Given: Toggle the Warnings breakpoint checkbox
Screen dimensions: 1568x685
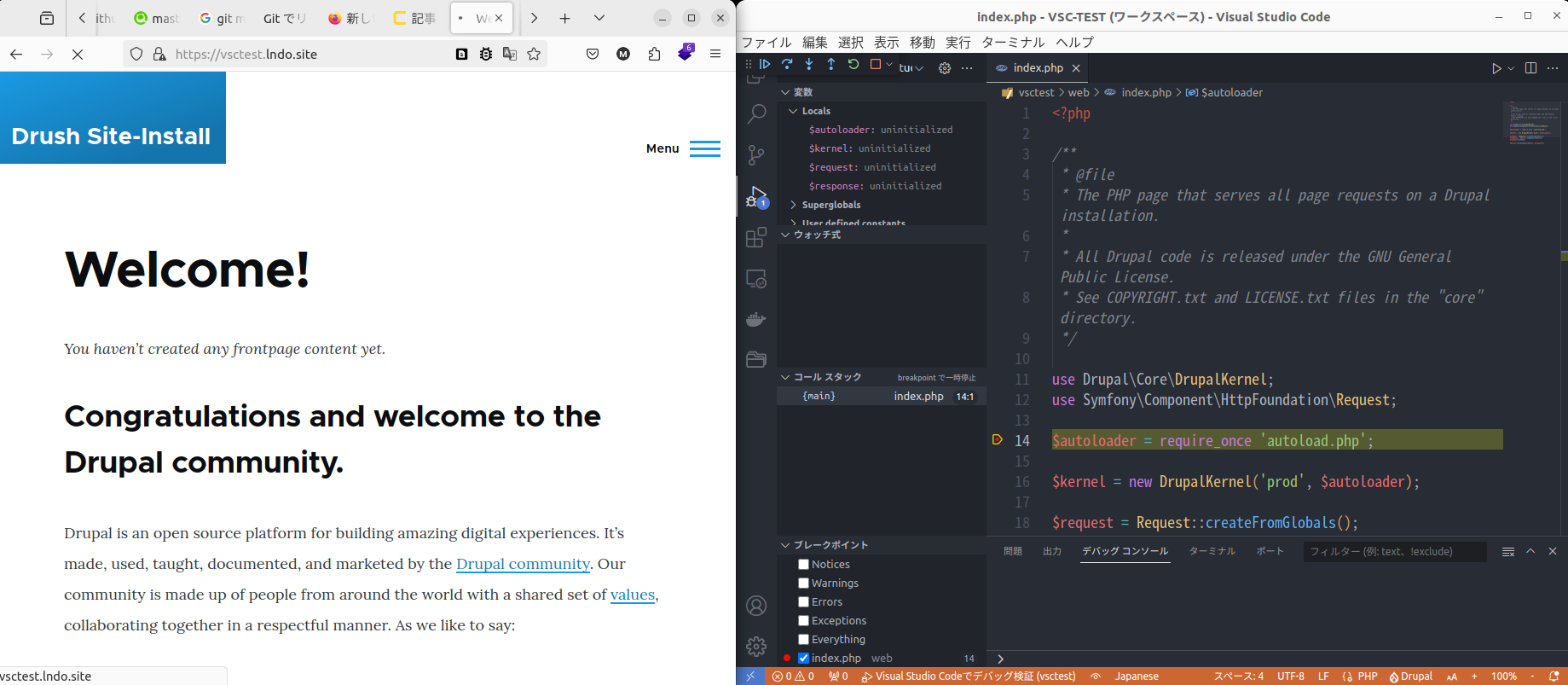Looking at the screenshot, I should (803, 583).
